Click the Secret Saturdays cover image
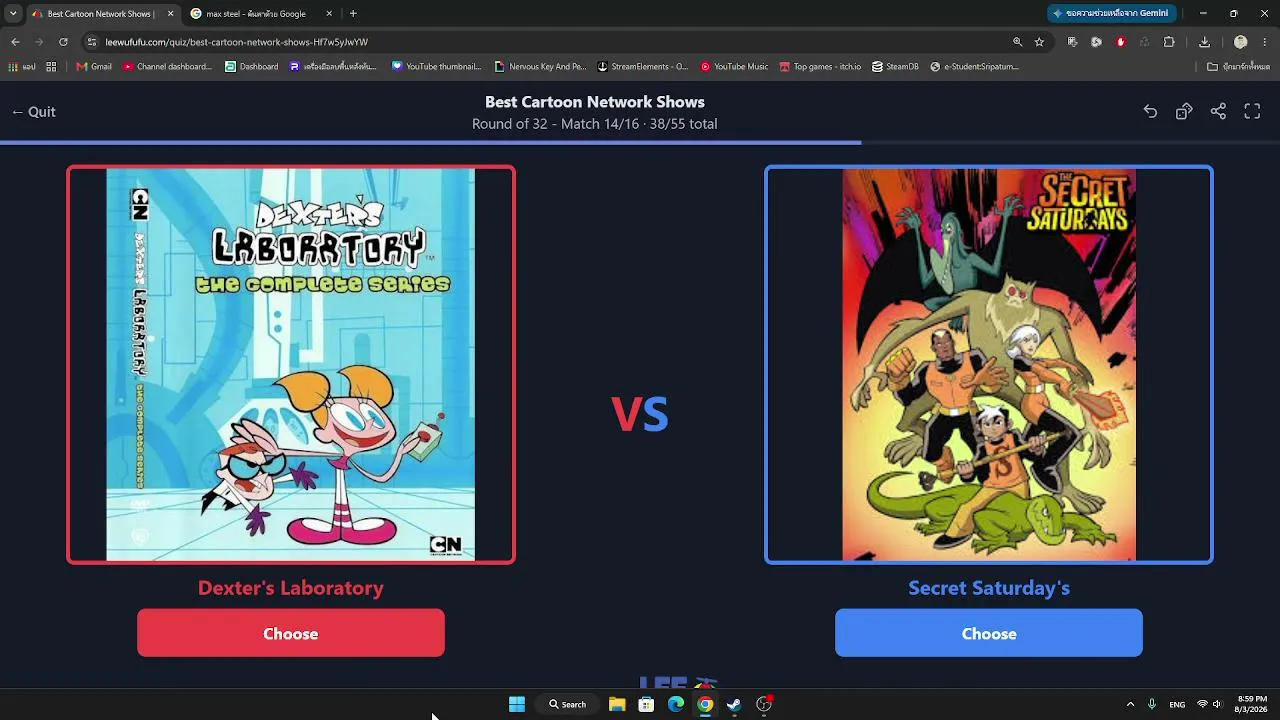This screenshot has height=720, width=1280. pos(989,364)
